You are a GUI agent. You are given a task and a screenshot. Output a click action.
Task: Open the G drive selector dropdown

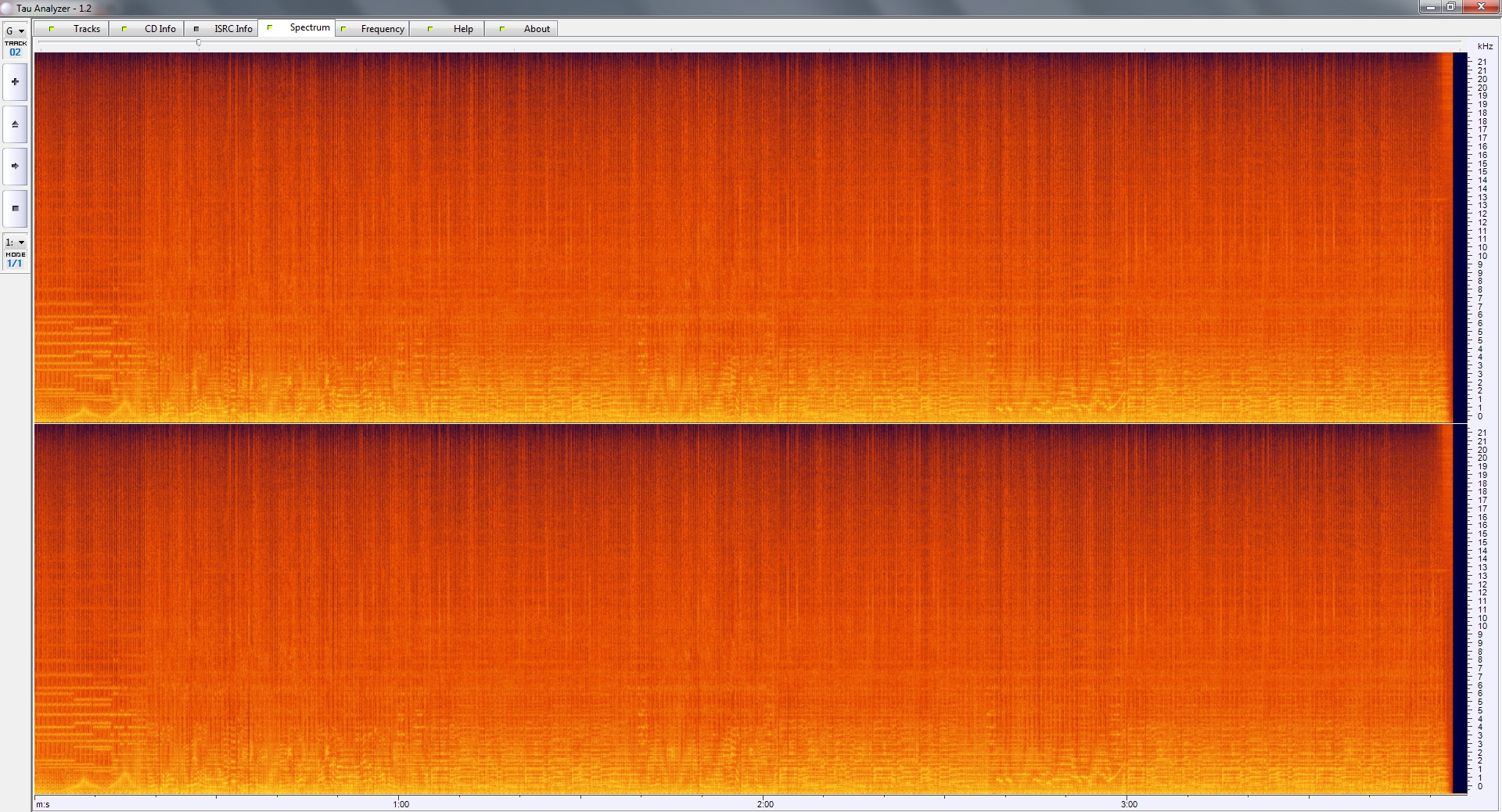coord(15,31)
